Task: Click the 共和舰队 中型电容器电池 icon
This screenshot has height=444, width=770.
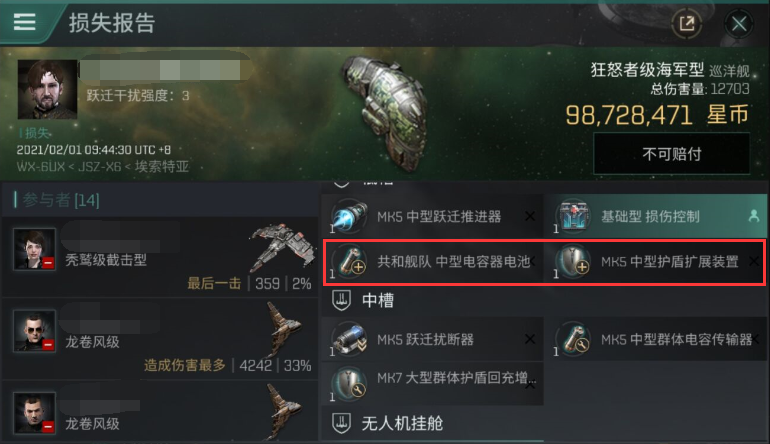Action: click(348, 261)
